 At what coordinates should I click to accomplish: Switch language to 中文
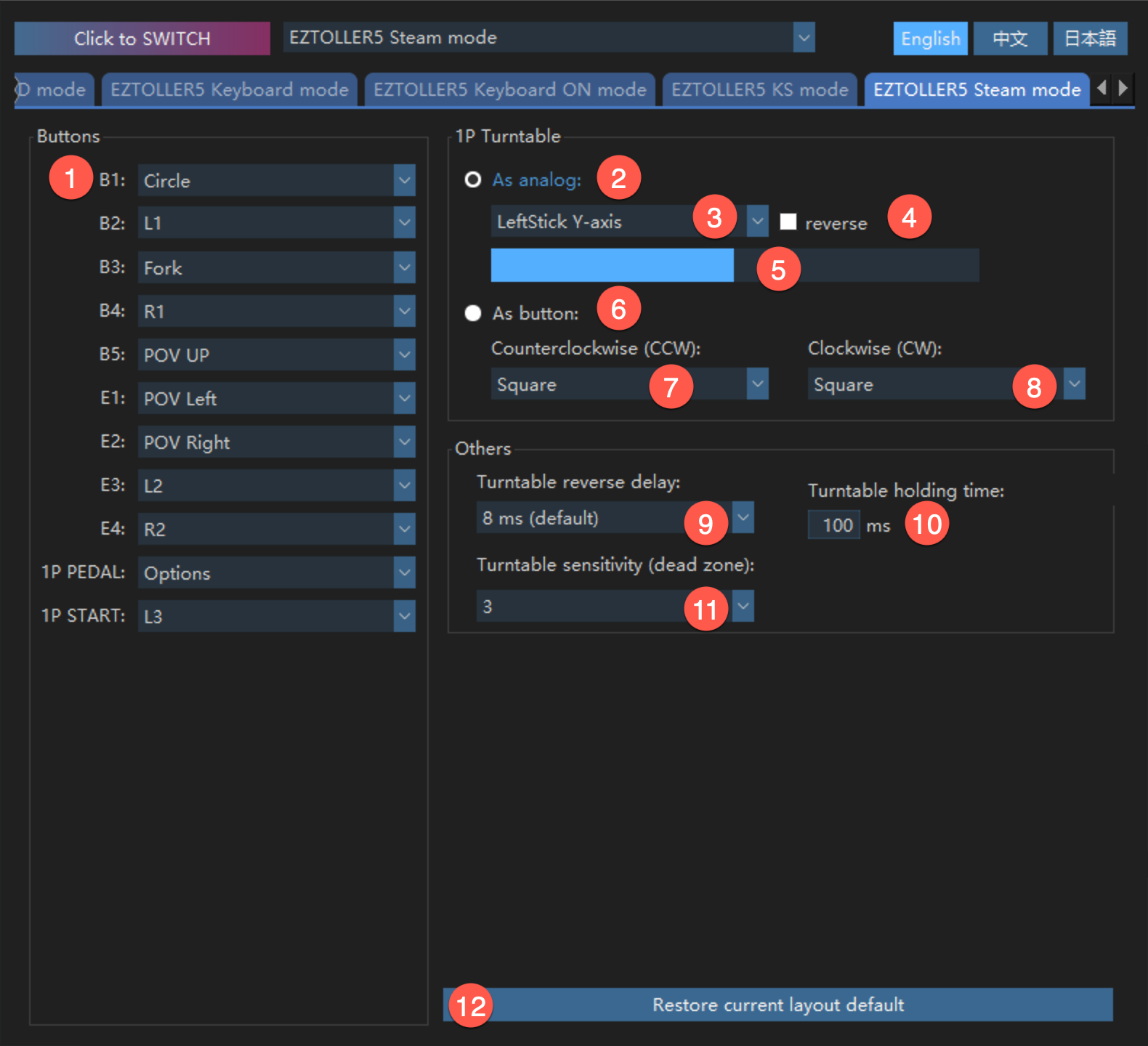(1011, 38)
